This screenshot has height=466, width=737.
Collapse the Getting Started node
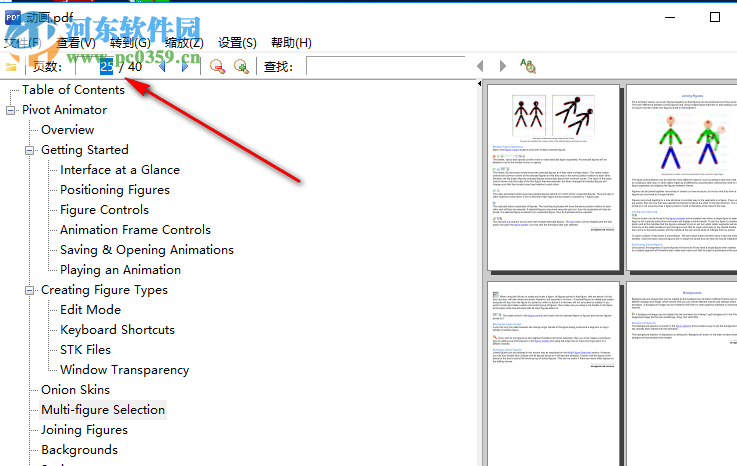30,150
